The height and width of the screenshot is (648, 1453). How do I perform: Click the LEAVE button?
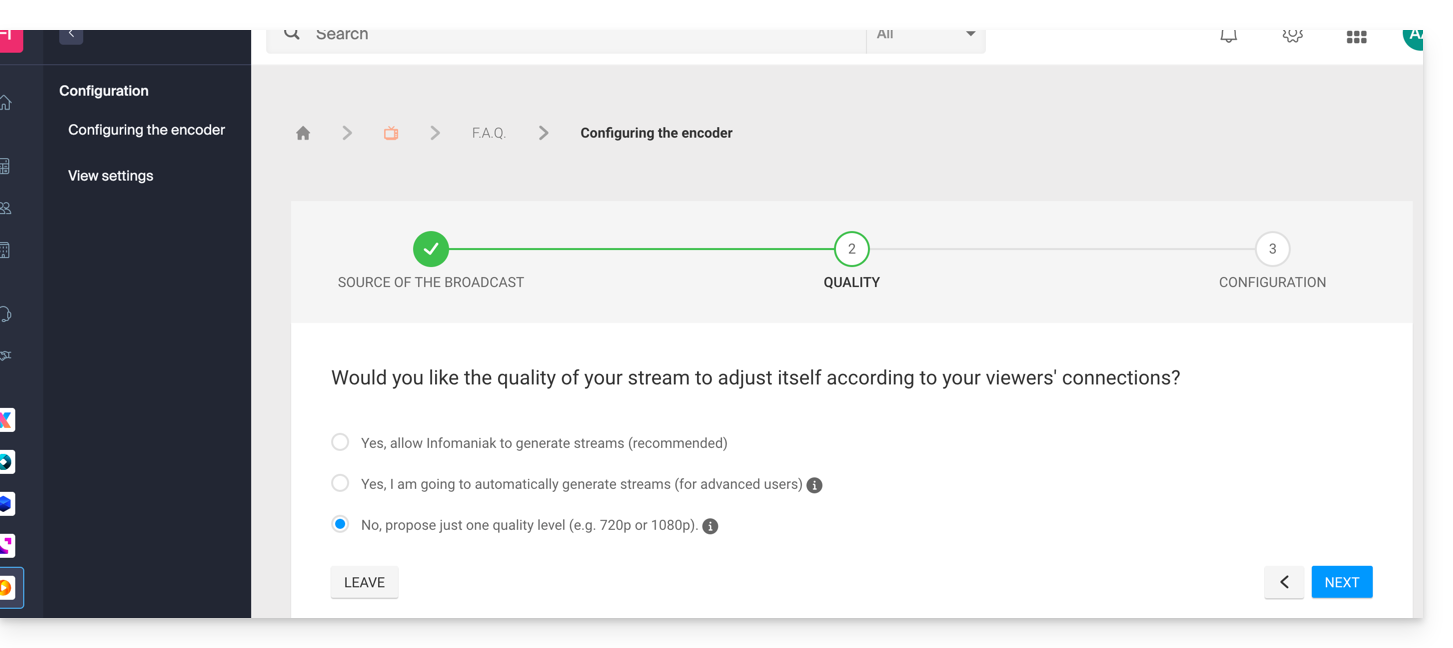(364, 582)
